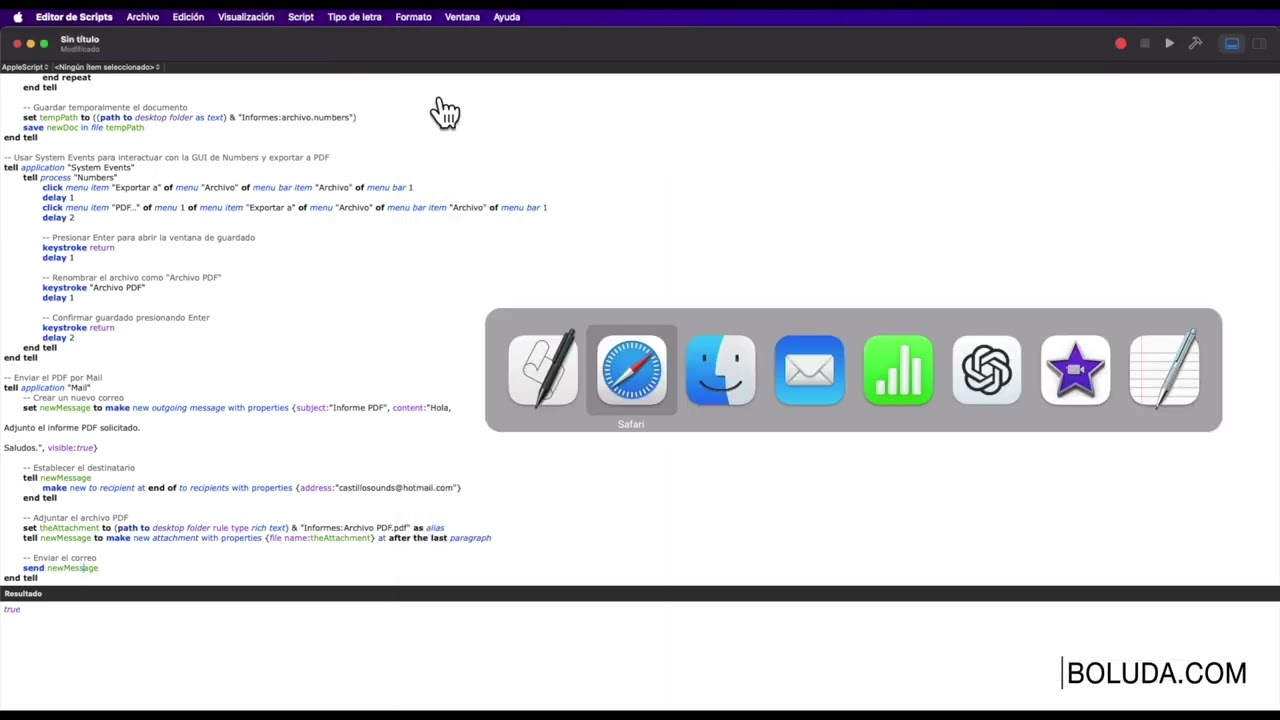Open the Apple menu
The height and width of the screenshot is (720, 1280).
17,17
